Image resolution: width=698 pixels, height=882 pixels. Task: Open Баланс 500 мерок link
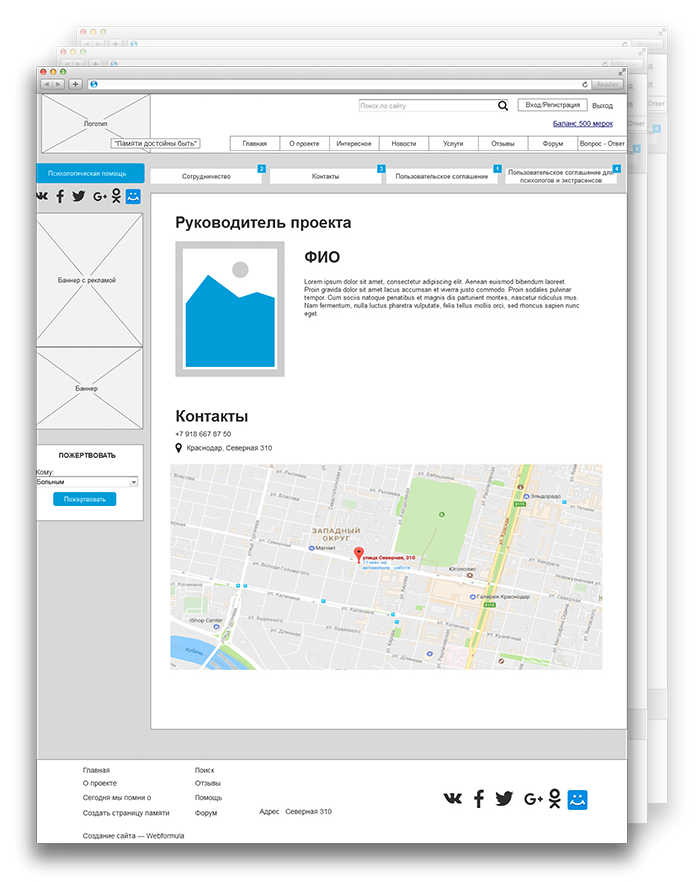tap(583, 123)
